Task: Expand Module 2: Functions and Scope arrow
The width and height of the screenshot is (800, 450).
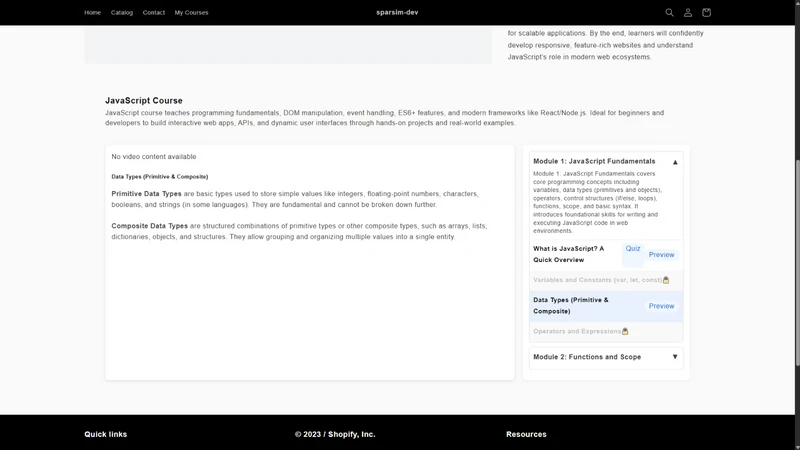Action: pyautogui.click(x=675, y=357)
